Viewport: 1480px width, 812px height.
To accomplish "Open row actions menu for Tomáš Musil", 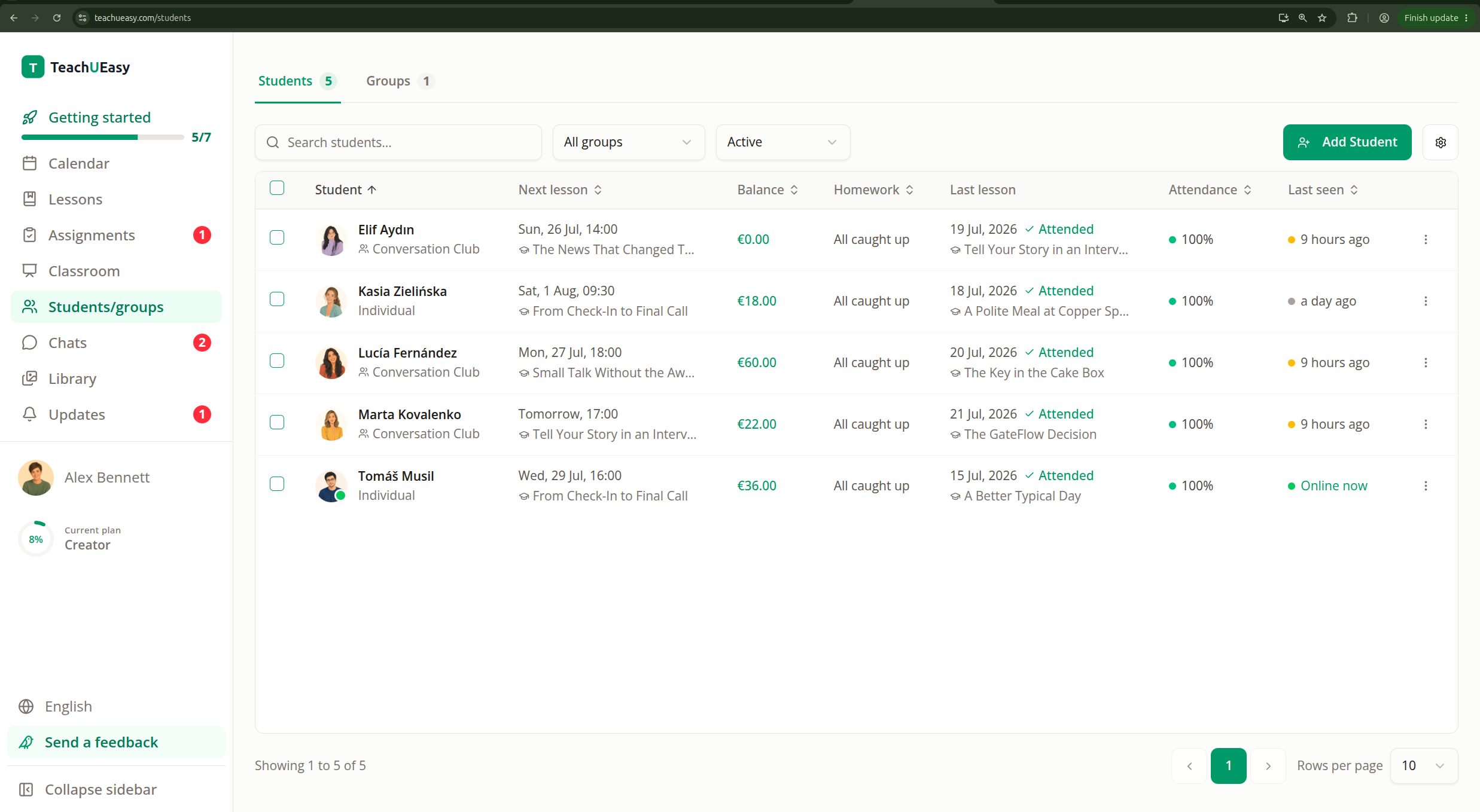I will tap(1426, 486).
